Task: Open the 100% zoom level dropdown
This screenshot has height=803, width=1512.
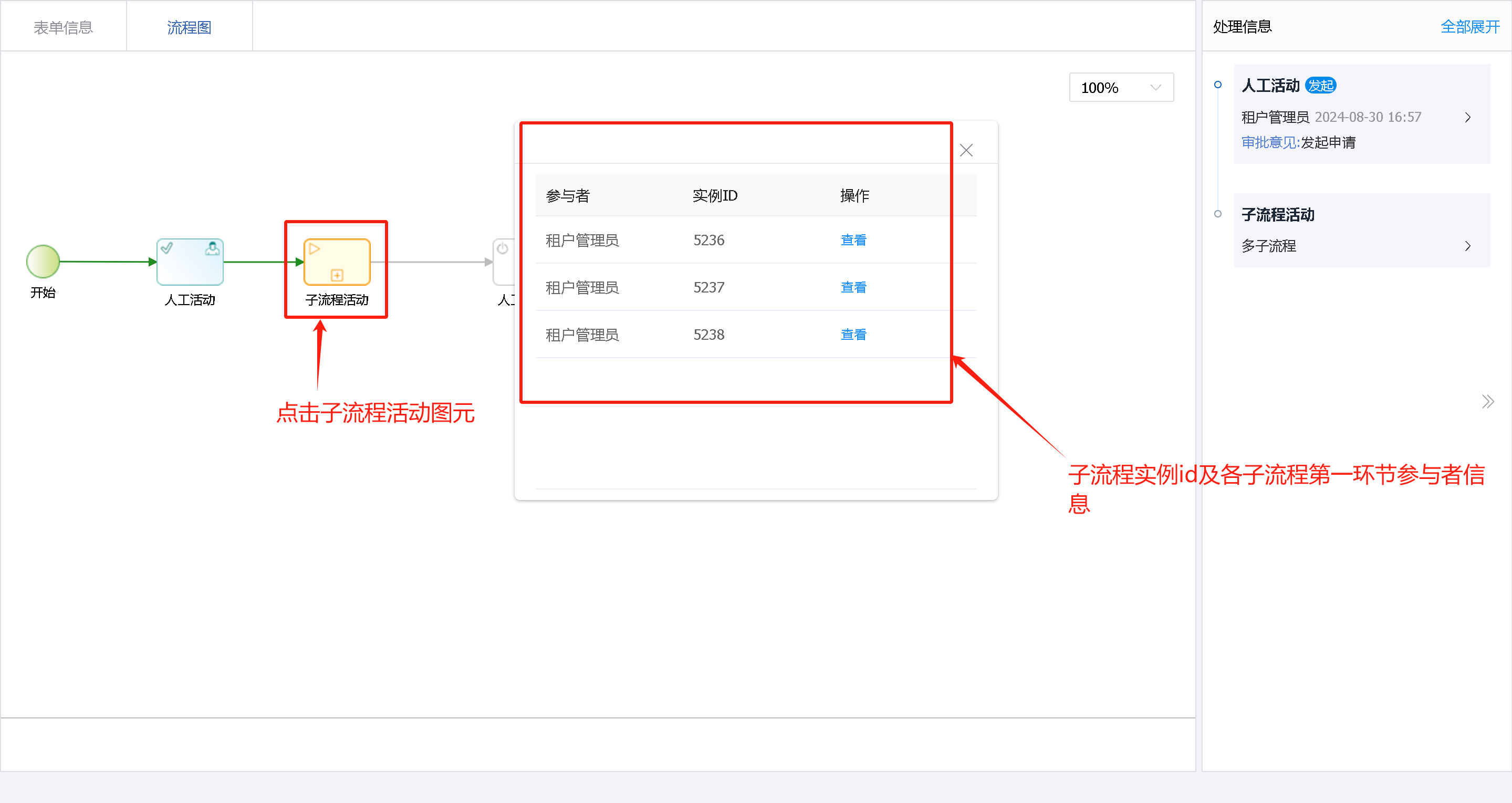Action: pos(1121,88)
